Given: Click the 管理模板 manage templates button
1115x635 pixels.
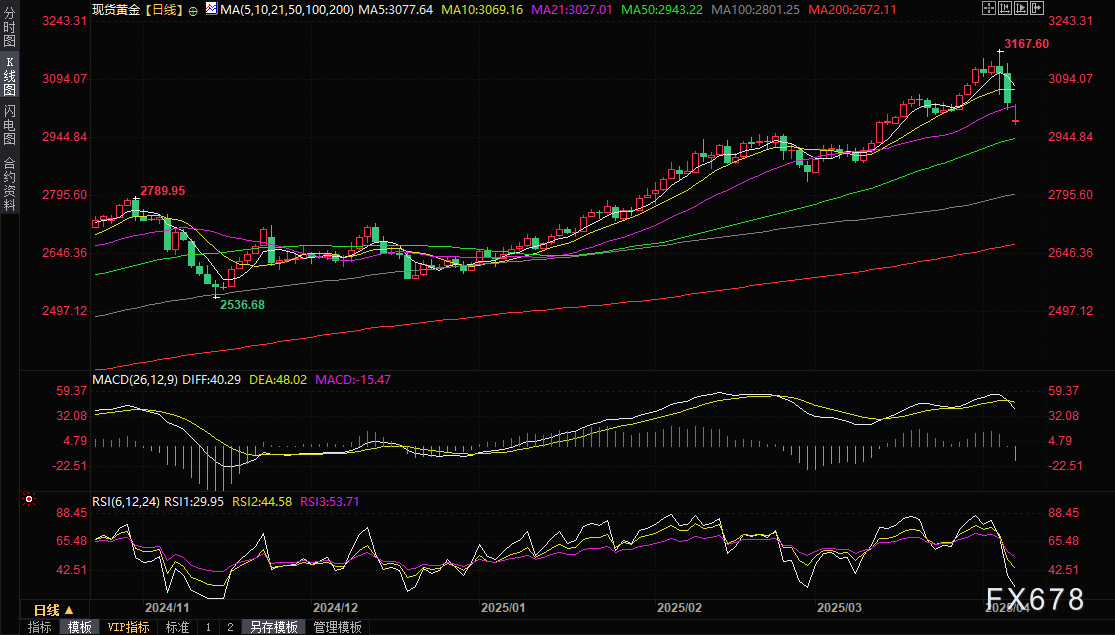Looking at the screenshot, I should coord(338,626).
